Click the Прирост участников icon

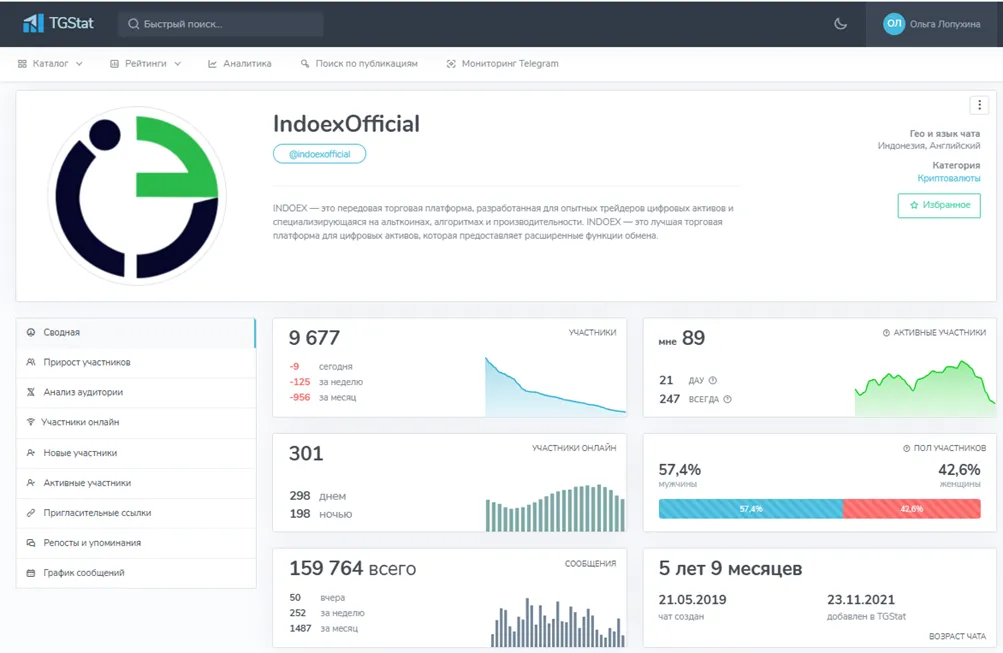[x=31, y=363]
